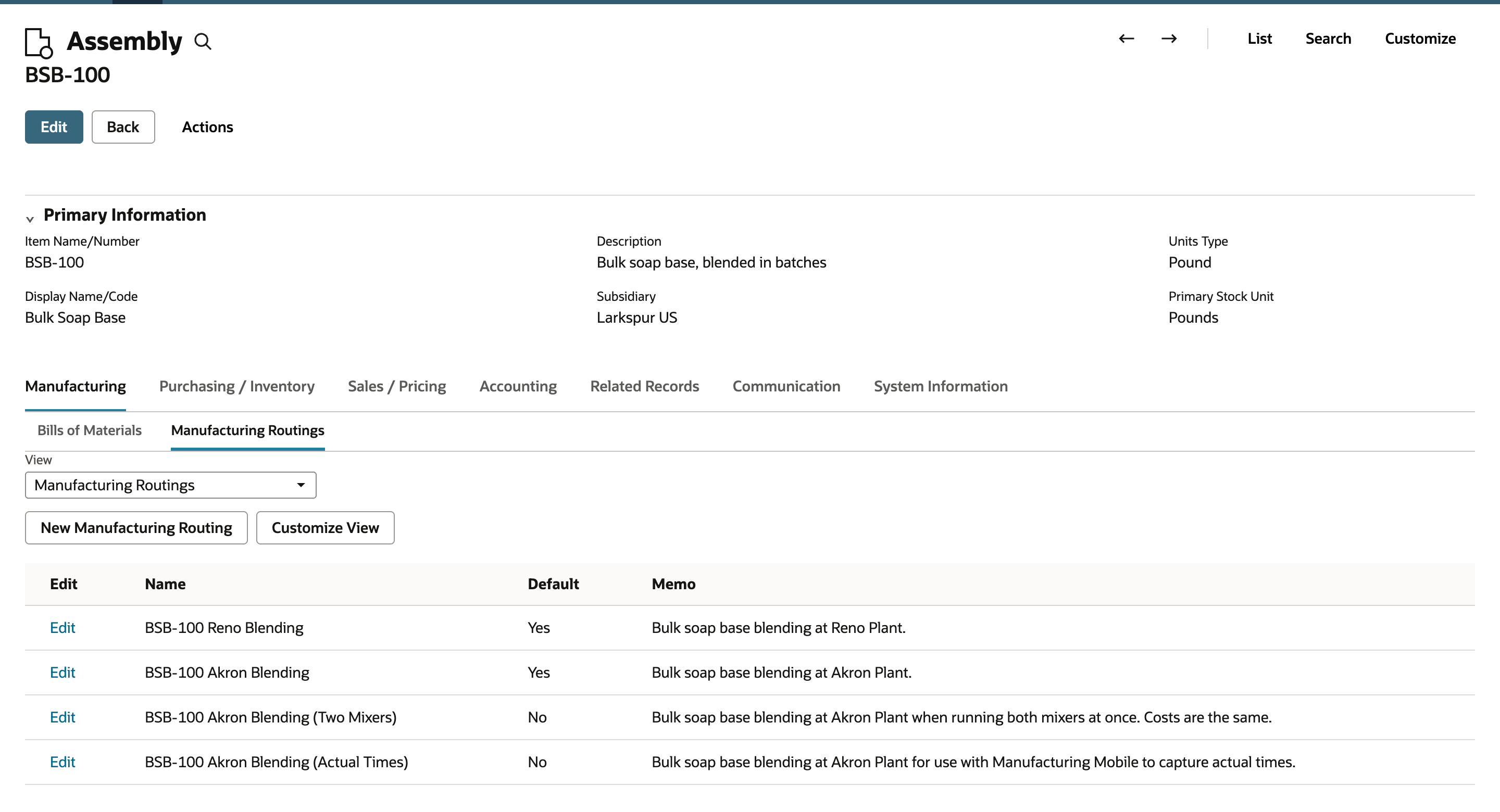Edit the BSB-100 Akron Blending routing

(x=63, y=673)
